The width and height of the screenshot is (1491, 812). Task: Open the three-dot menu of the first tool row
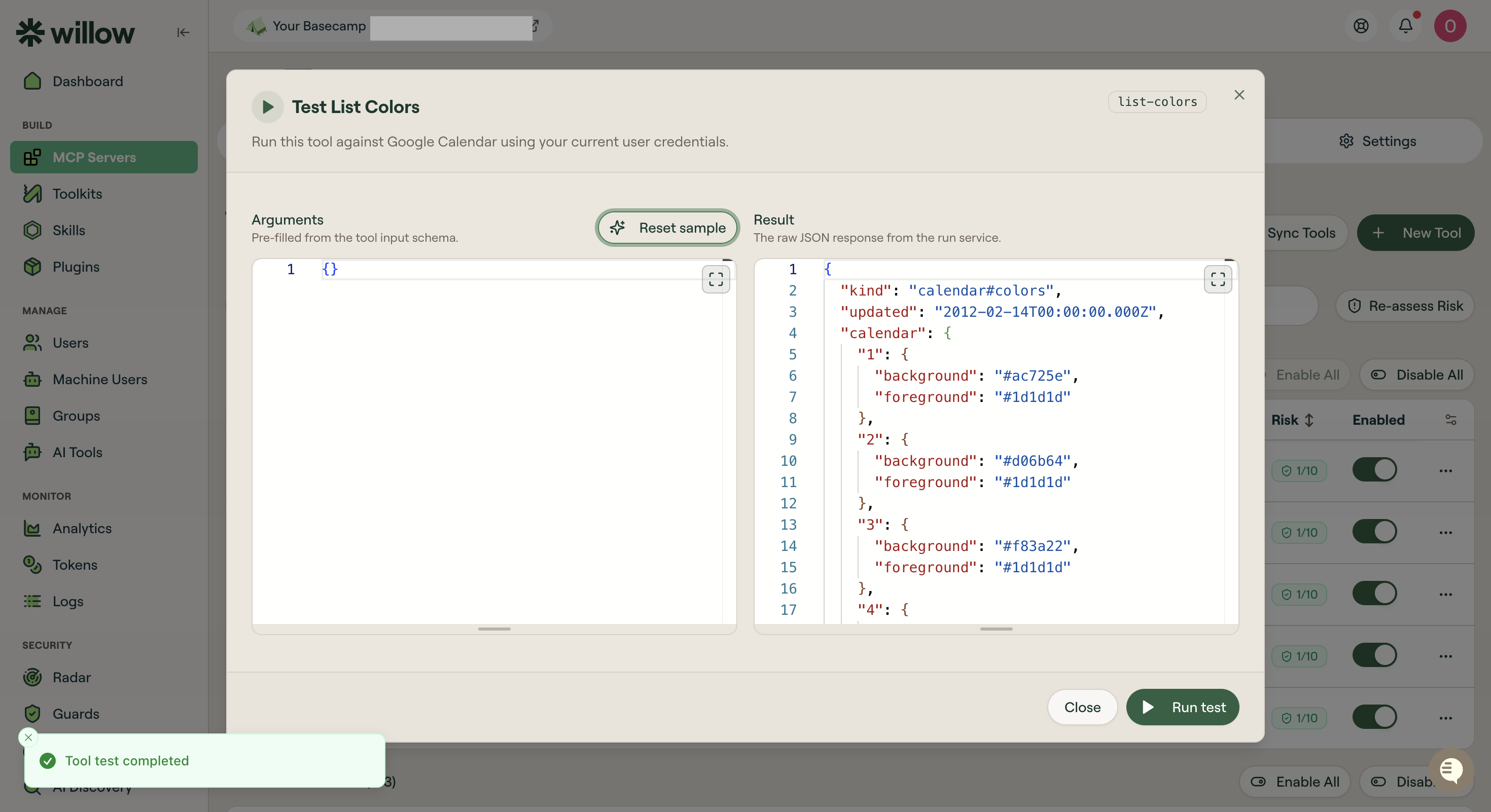1446,471
